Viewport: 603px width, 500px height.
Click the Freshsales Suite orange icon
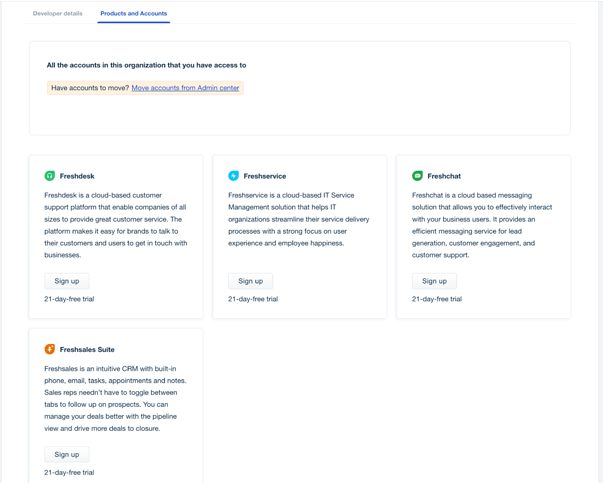pos(50,349)
